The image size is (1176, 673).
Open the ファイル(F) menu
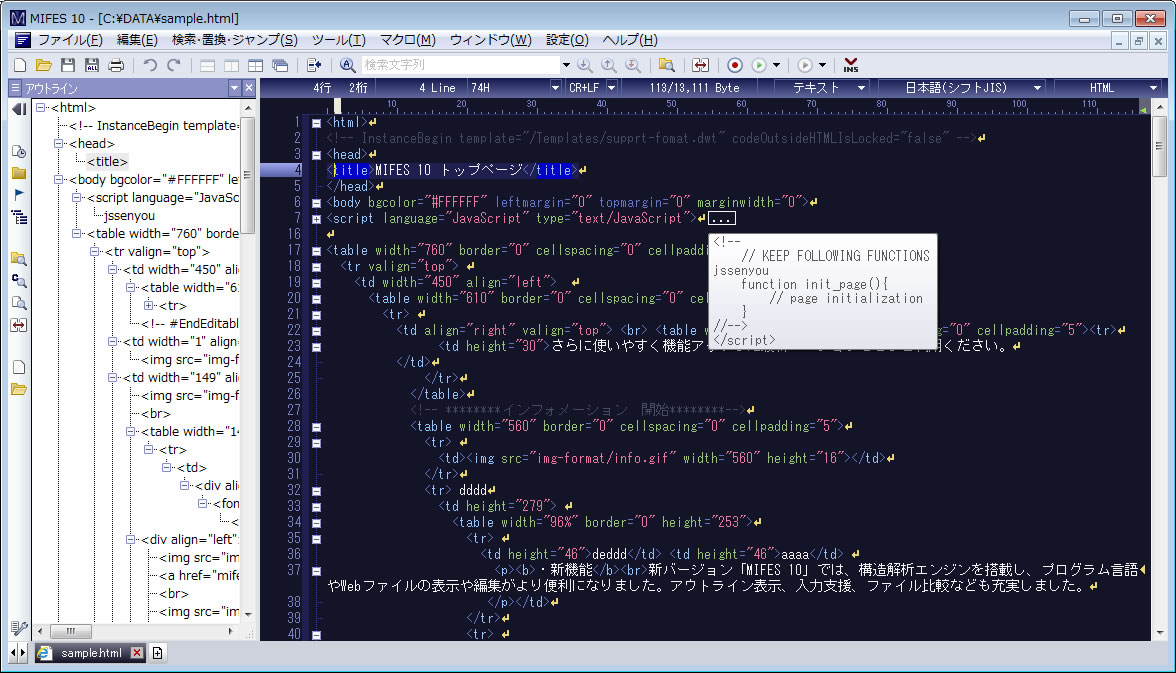coord(70,40)
